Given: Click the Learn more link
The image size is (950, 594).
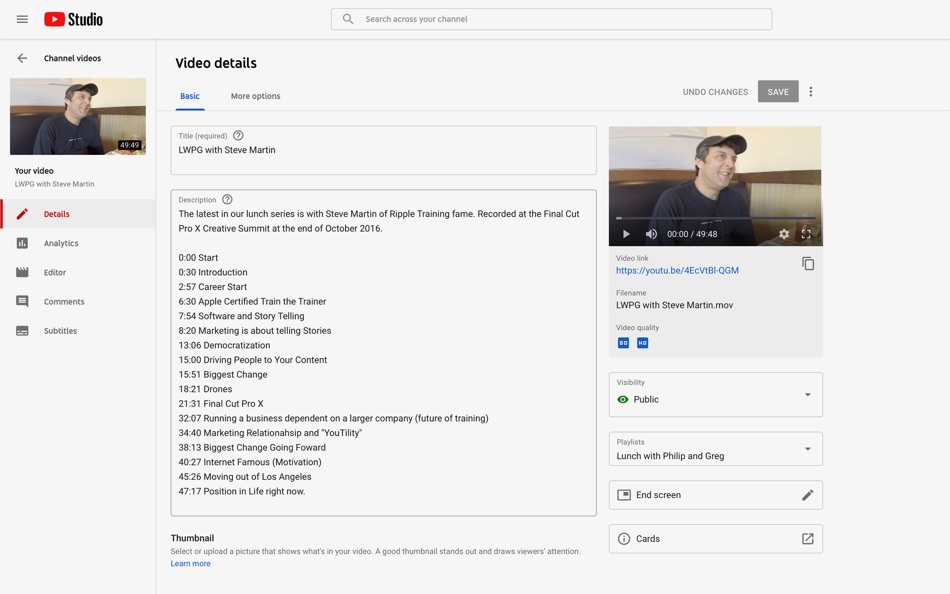Looking at the screenshot, I should click(x=190, y=564).
